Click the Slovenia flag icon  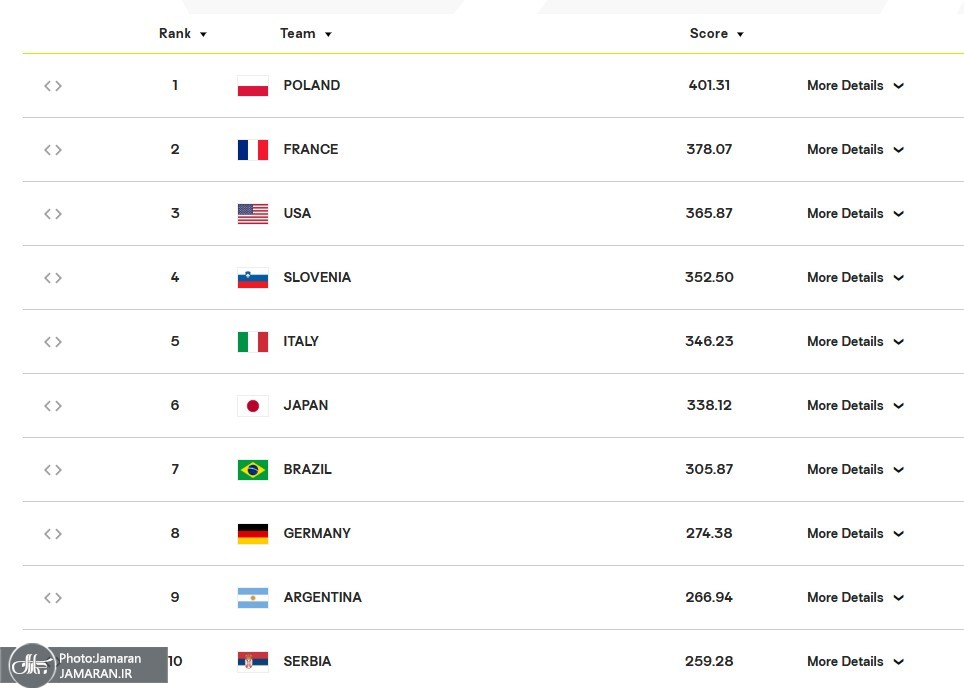pos(252,278)
